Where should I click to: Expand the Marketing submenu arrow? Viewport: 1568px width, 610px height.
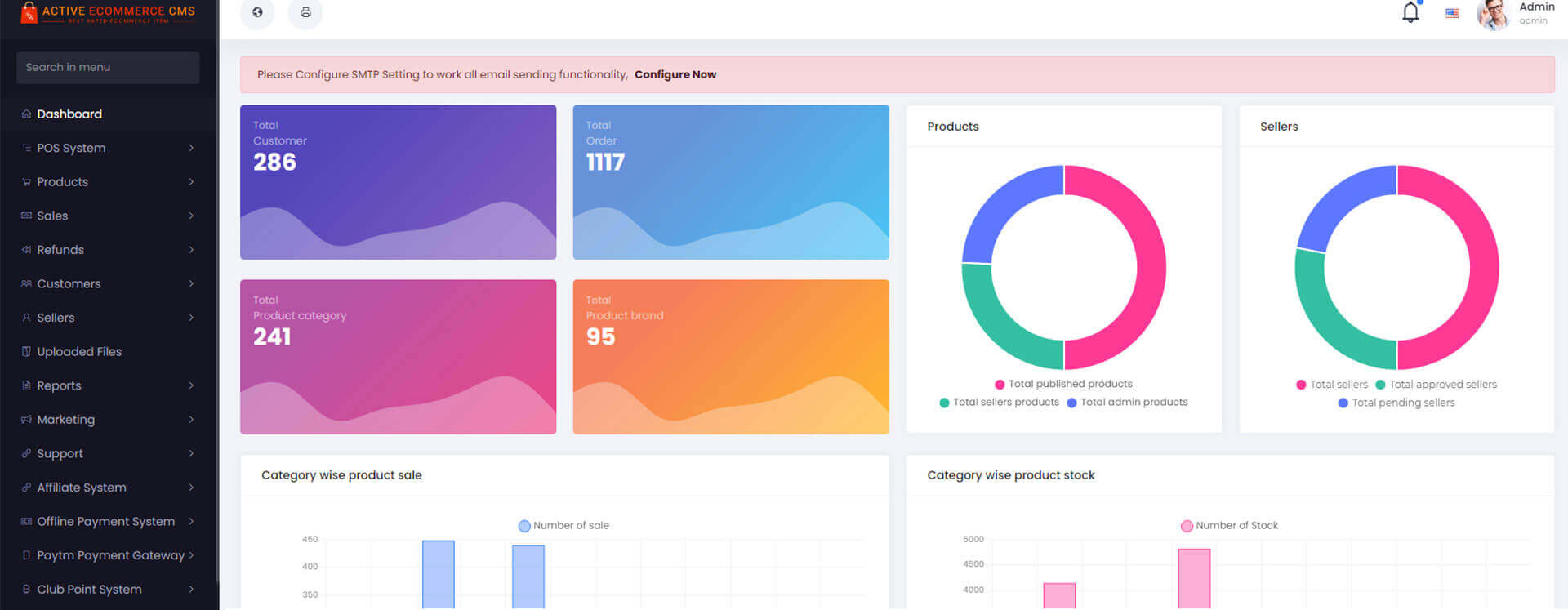(x=191, y=420)
